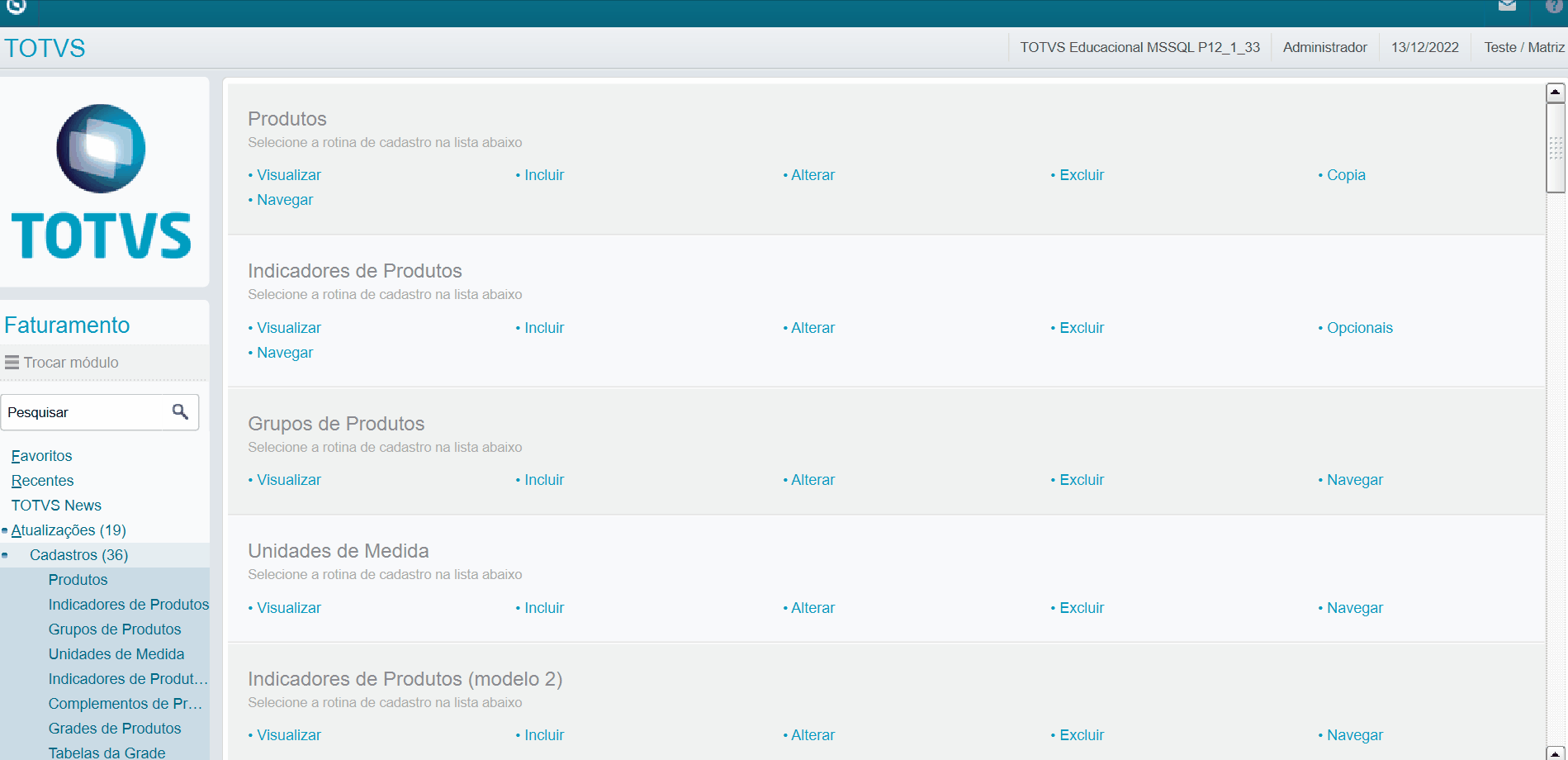
Task: Open the help question mark icon
Action: point(1553,6)
